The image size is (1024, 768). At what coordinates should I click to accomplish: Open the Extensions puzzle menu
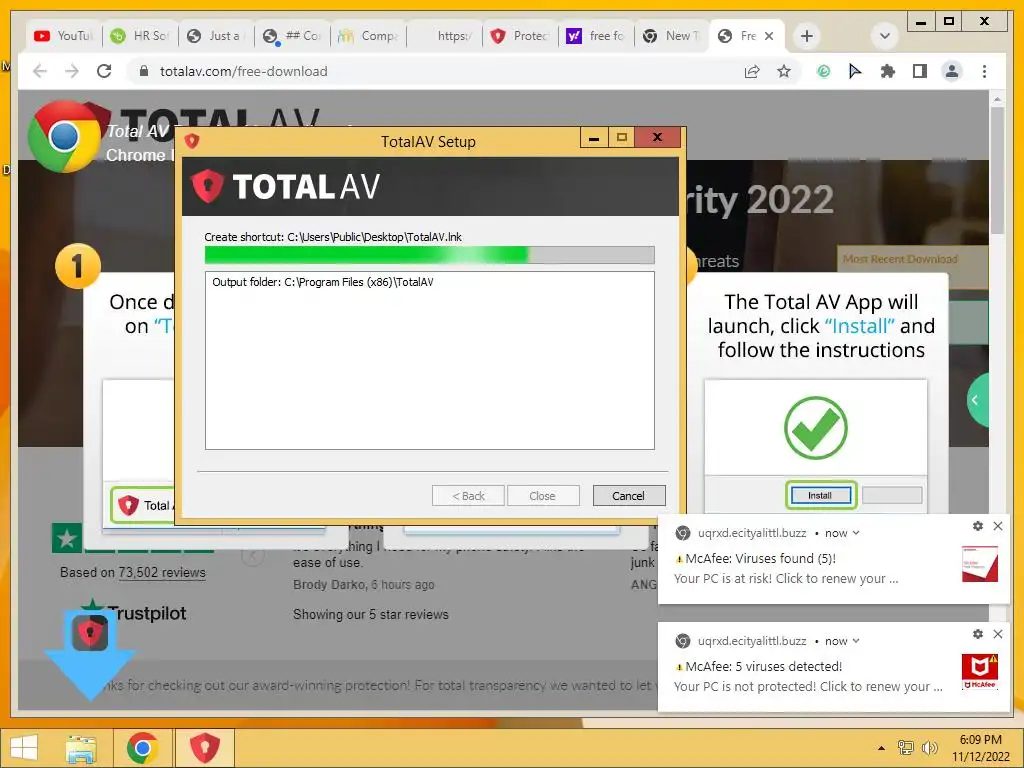coord(888,71)
